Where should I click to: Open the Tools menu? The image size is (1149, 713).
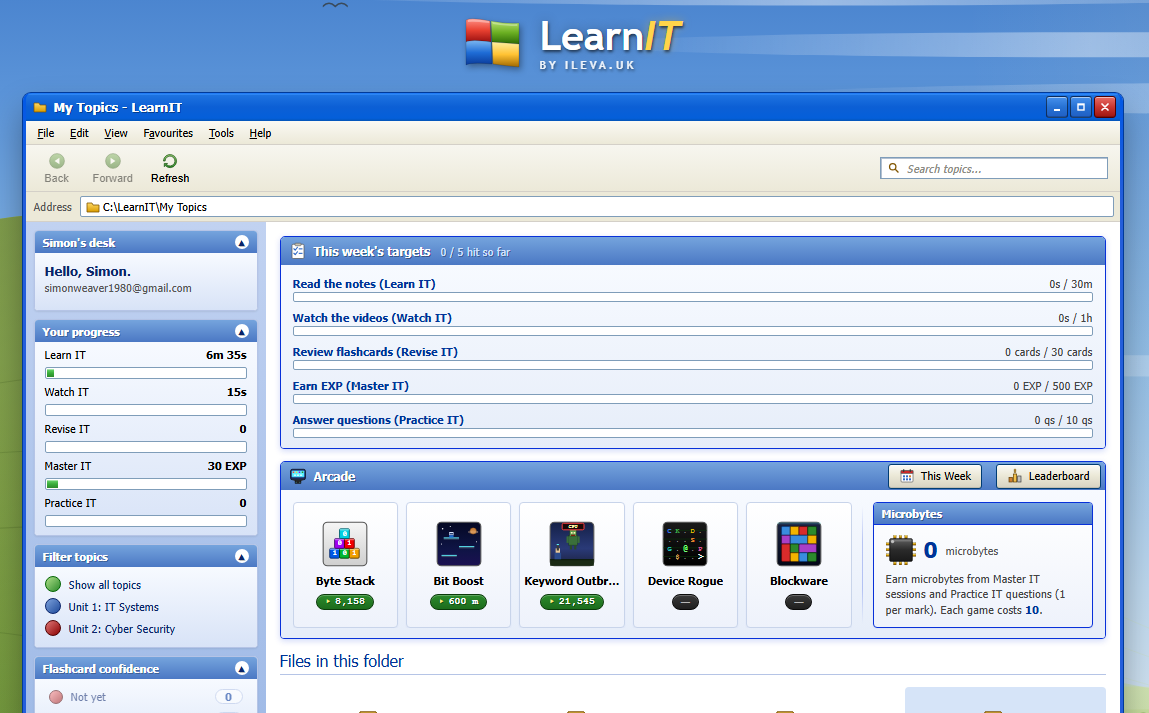tap(221, 133)
